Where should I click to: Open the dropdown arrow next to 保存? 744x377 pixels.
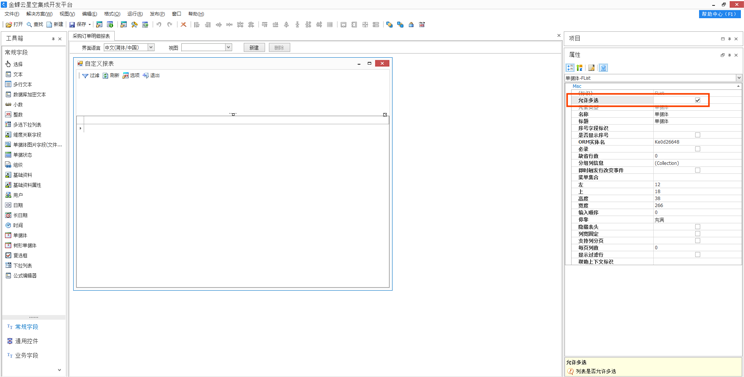pyautogui.click(x=90, y=24)
